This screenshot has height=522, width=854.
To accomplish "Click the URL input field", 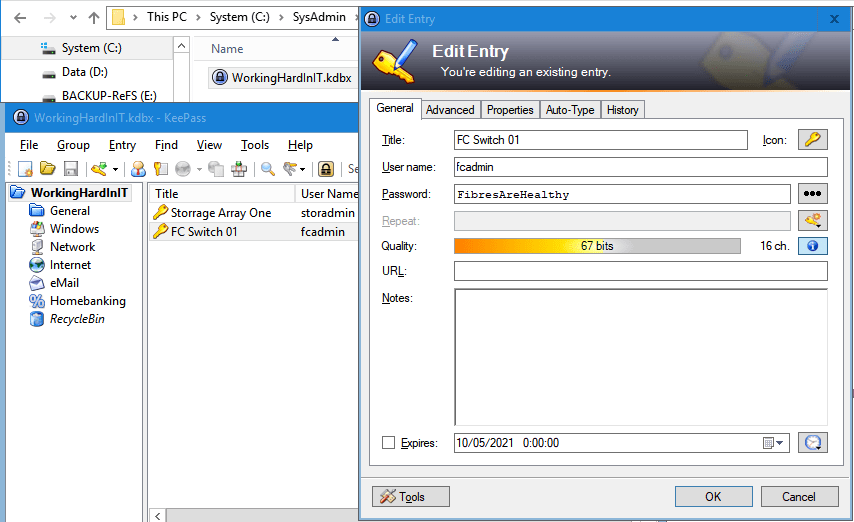I will point(640,271).
